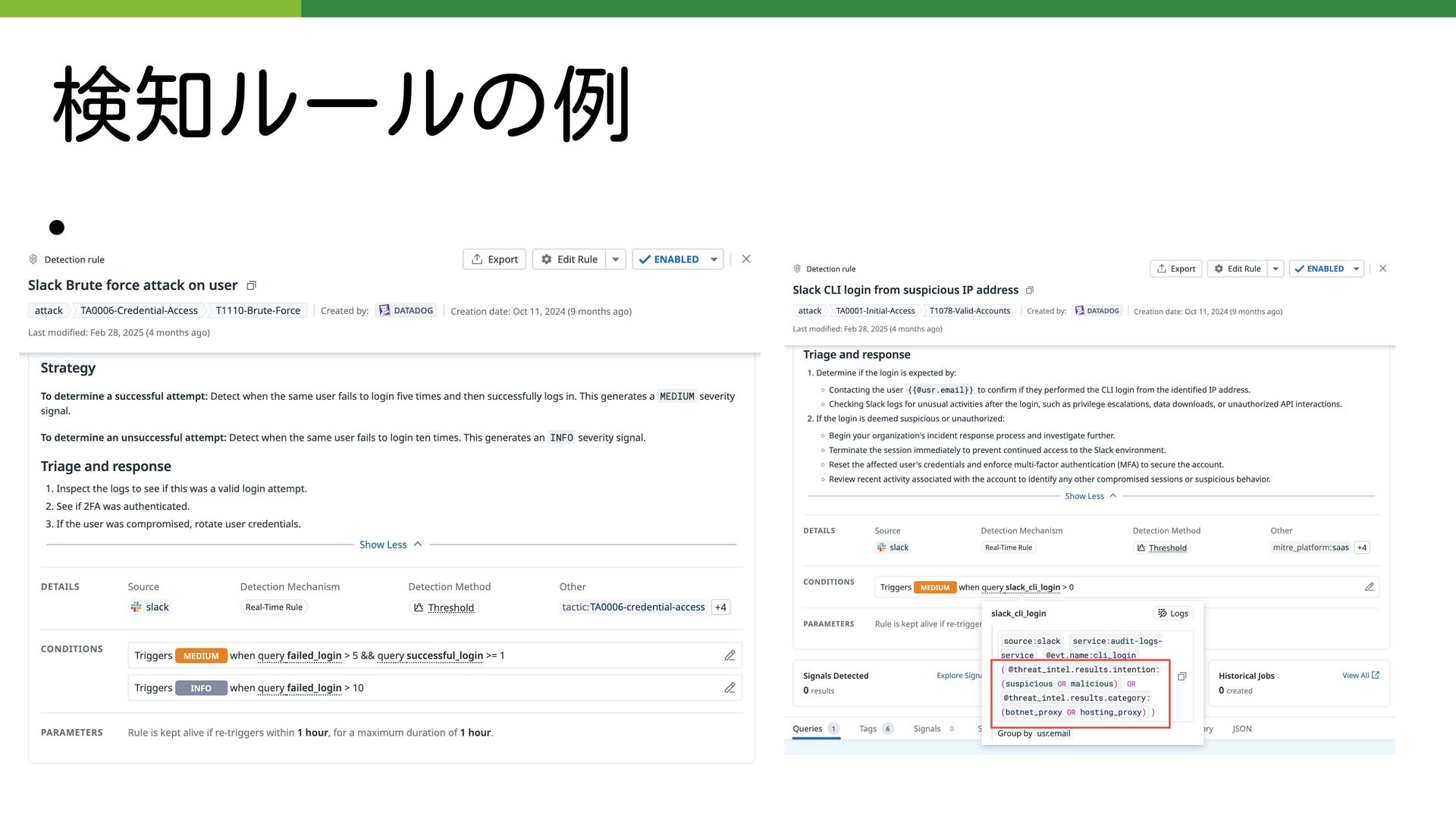Click mitre_platform:saas tag
This screenshot has height=820, width=1456.
1310,548
